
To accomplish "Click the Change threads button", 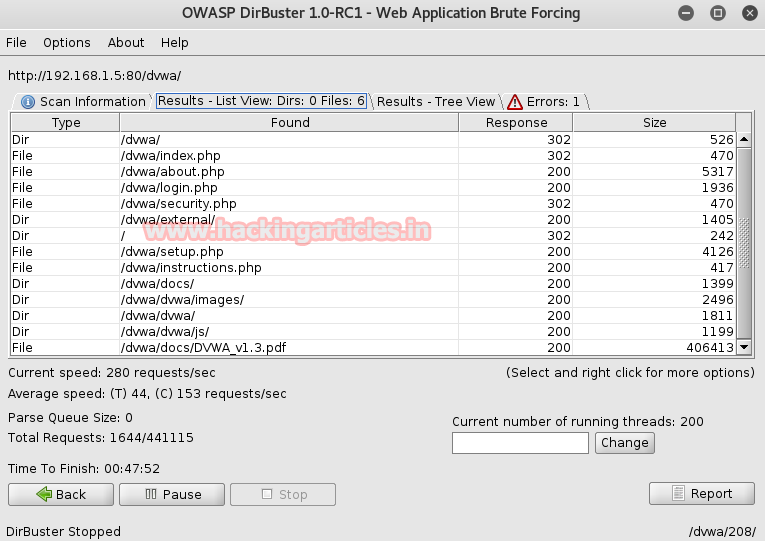I will tap(624, 443).
